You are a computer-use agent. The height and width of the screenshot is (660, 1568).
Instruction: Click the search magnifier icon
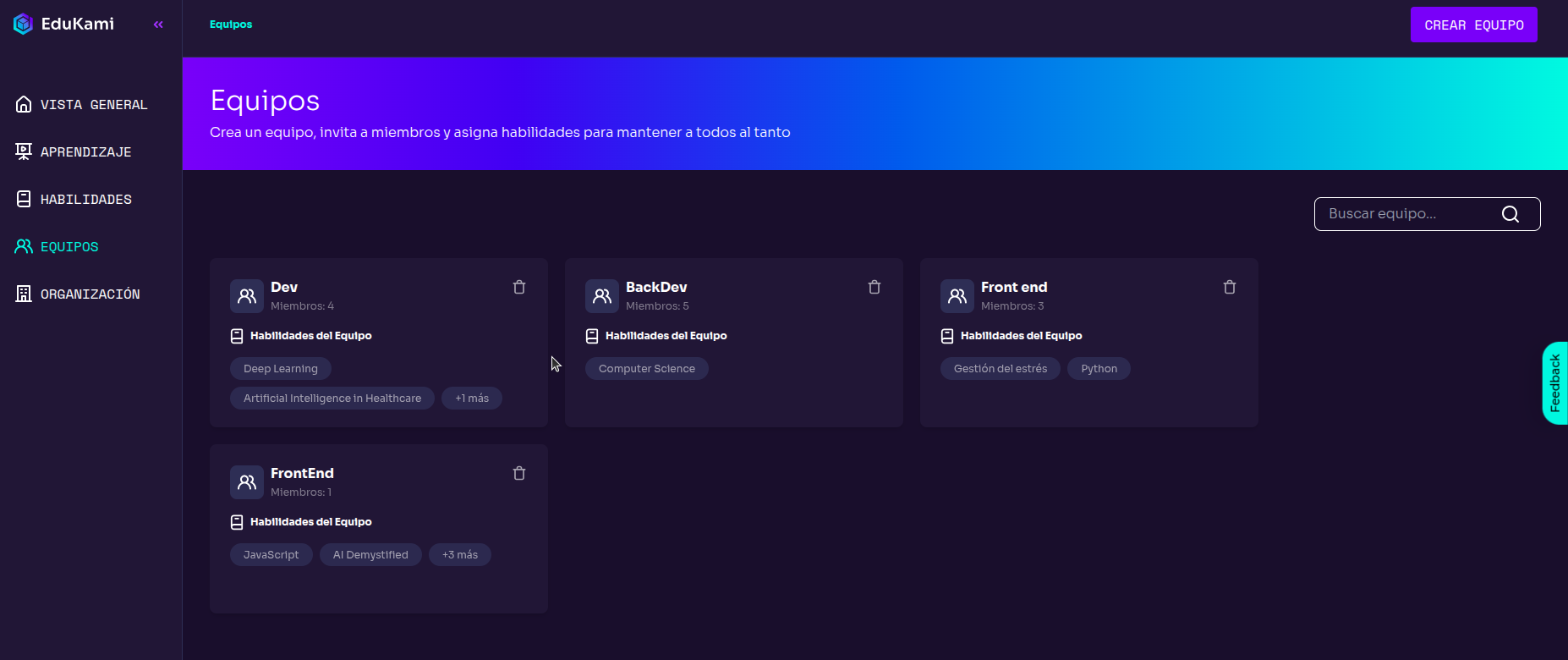coord(1510,214)
